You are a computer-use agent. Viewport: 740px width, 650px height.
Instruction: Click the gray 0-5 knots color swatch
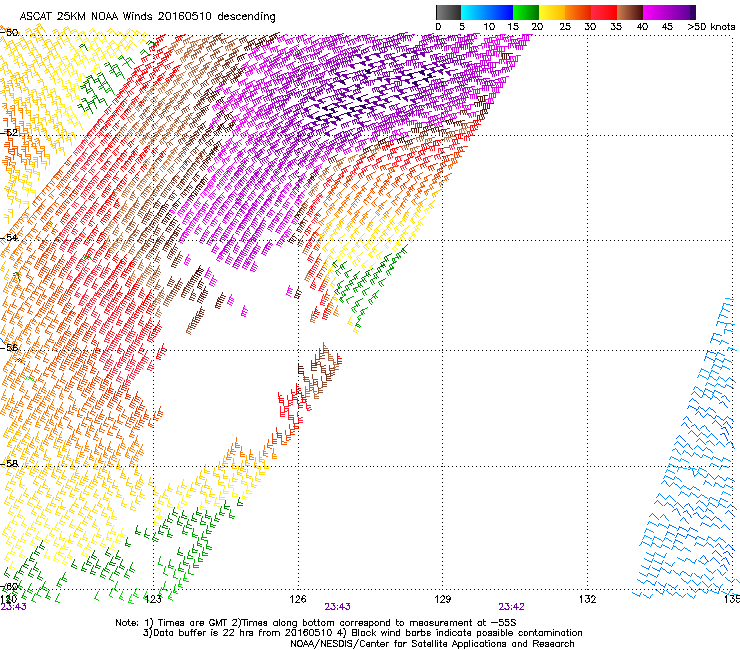pos(448,12)
